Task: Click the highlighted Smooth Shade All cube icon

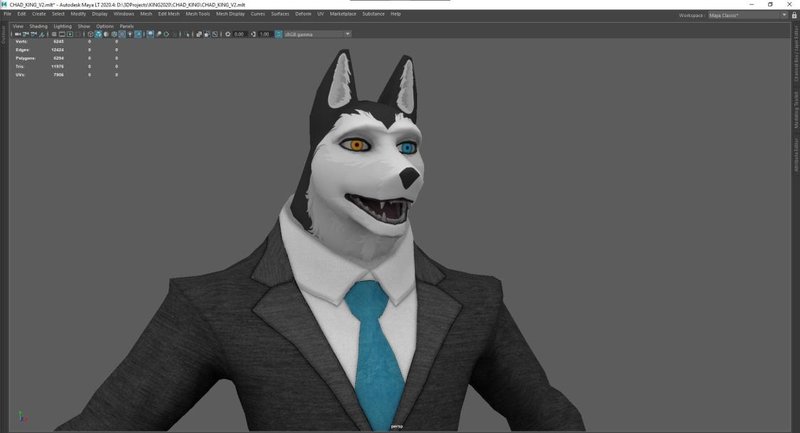Action: pos(98,34)
